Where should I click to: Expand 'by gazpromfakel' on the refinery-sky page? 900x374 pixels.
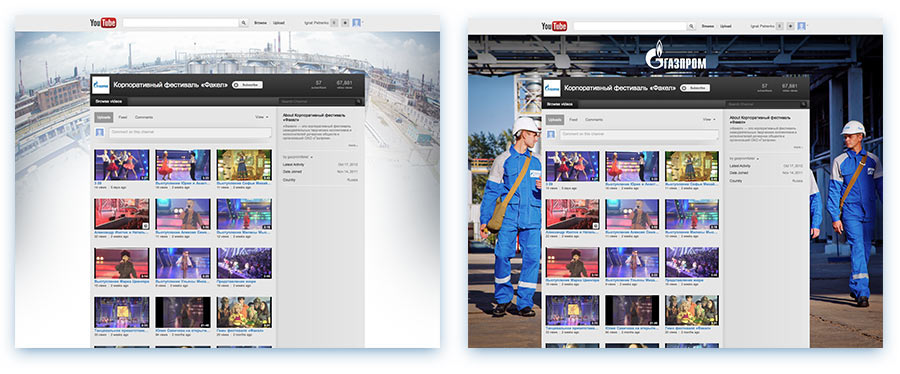(x=298, y=157)
